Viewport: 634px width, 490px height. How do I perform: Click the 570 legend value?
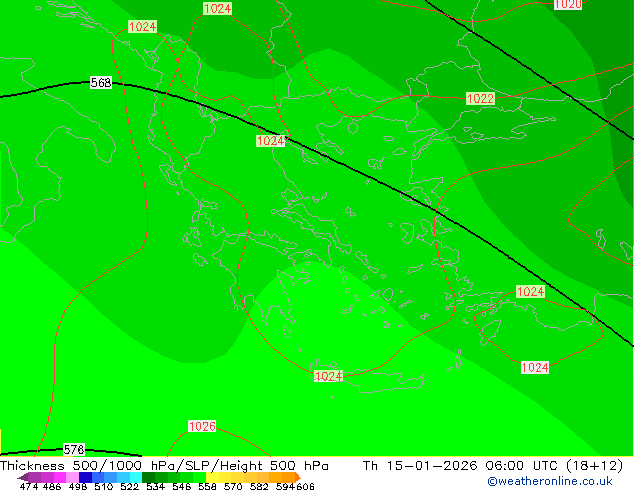point(233,486)
